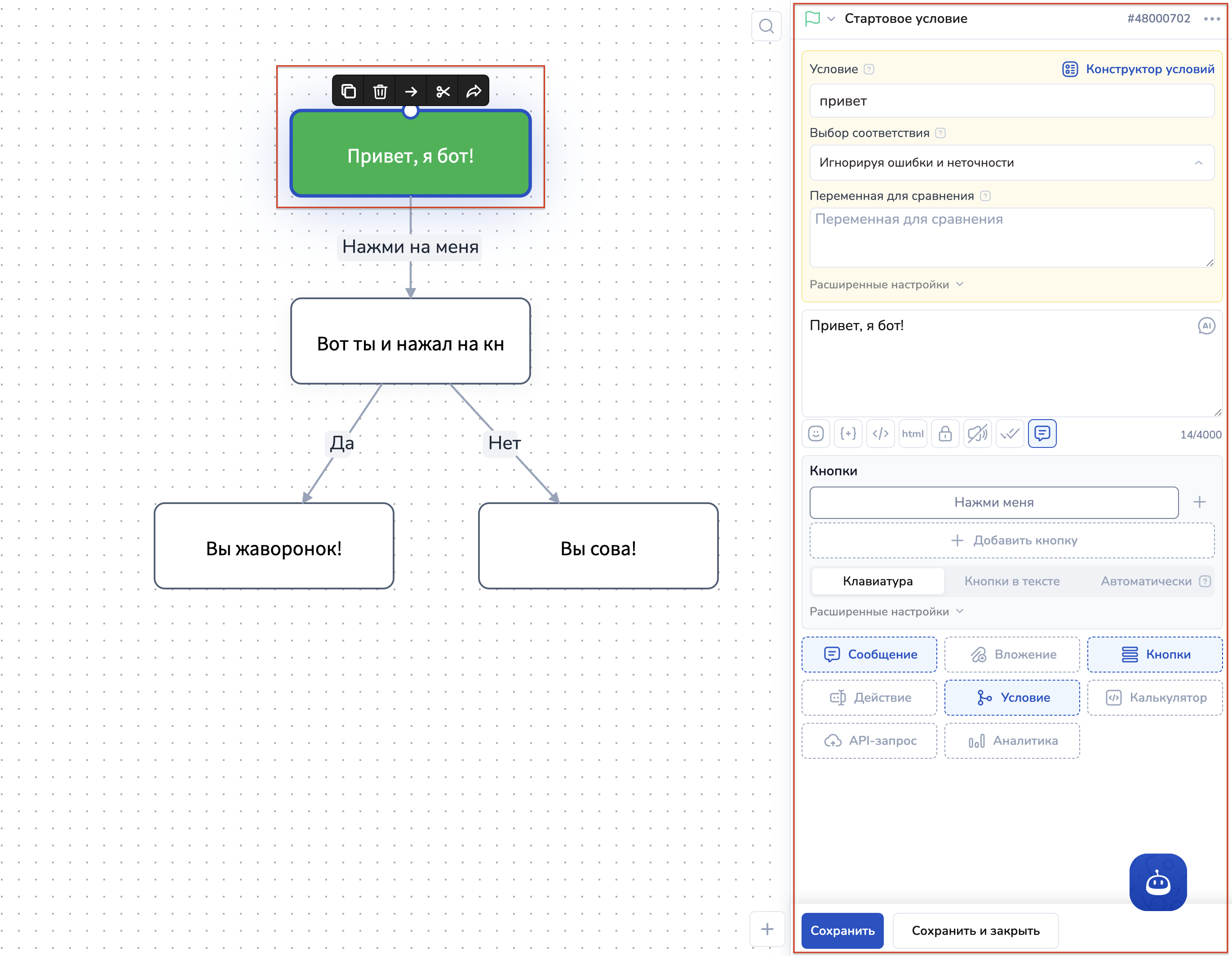This screenshot has width=1232, height=956.
Task: Delete block with trash icon
Action: pyautogui.click(x=380, y=91)
